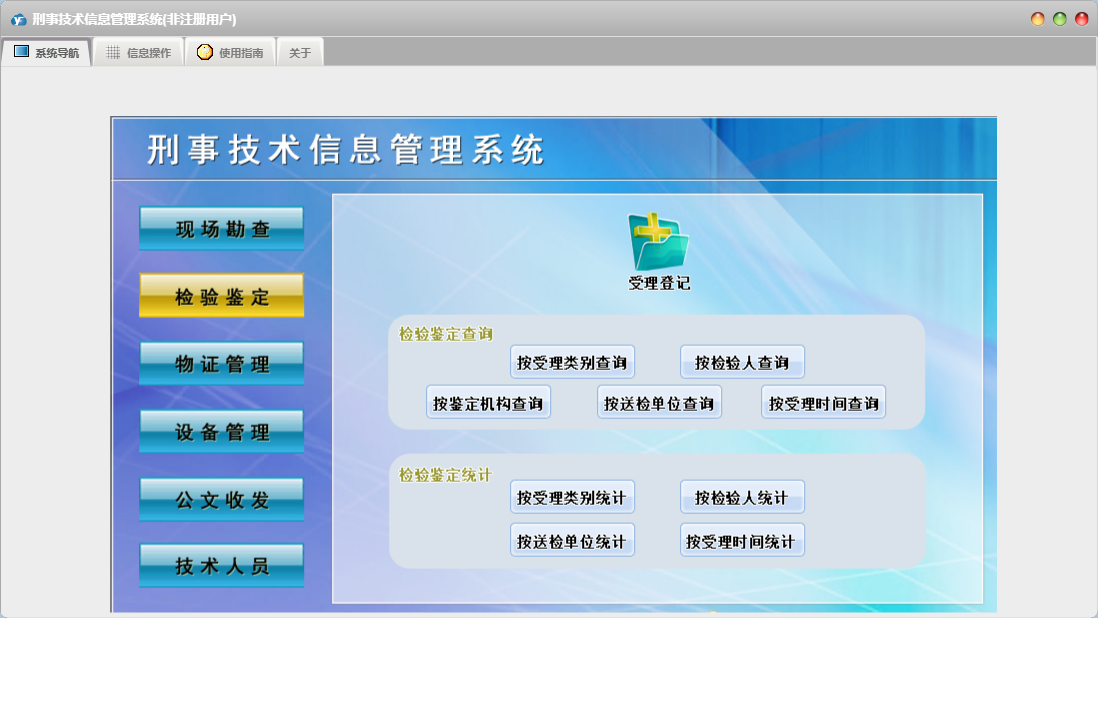Query by examiner with 按检验人查询
The height and width of the screenshot is (719, 1098).
click(742, 362)
